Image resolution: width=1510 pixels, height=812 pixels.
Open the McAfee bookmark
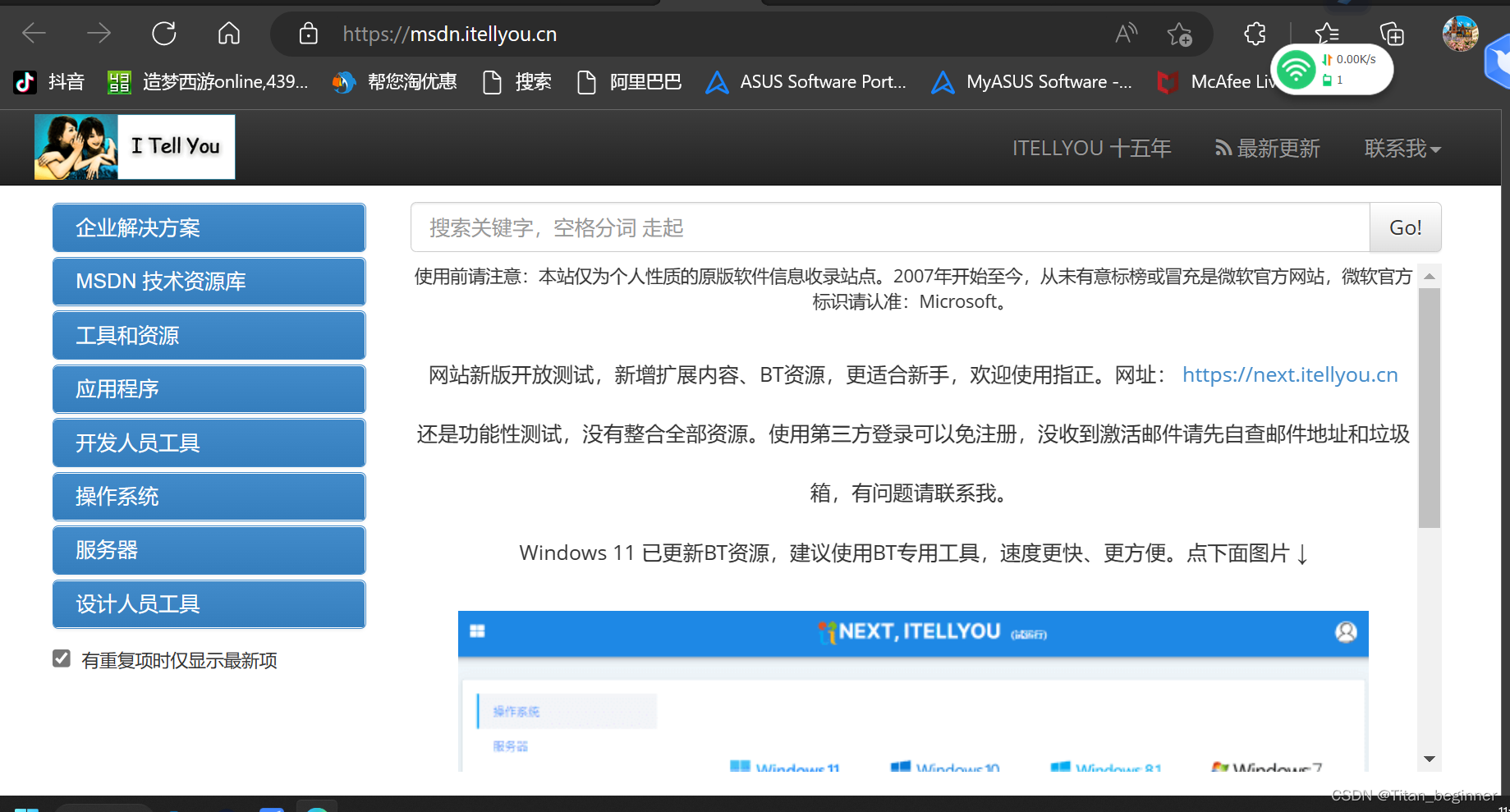tap(1215, 81)
